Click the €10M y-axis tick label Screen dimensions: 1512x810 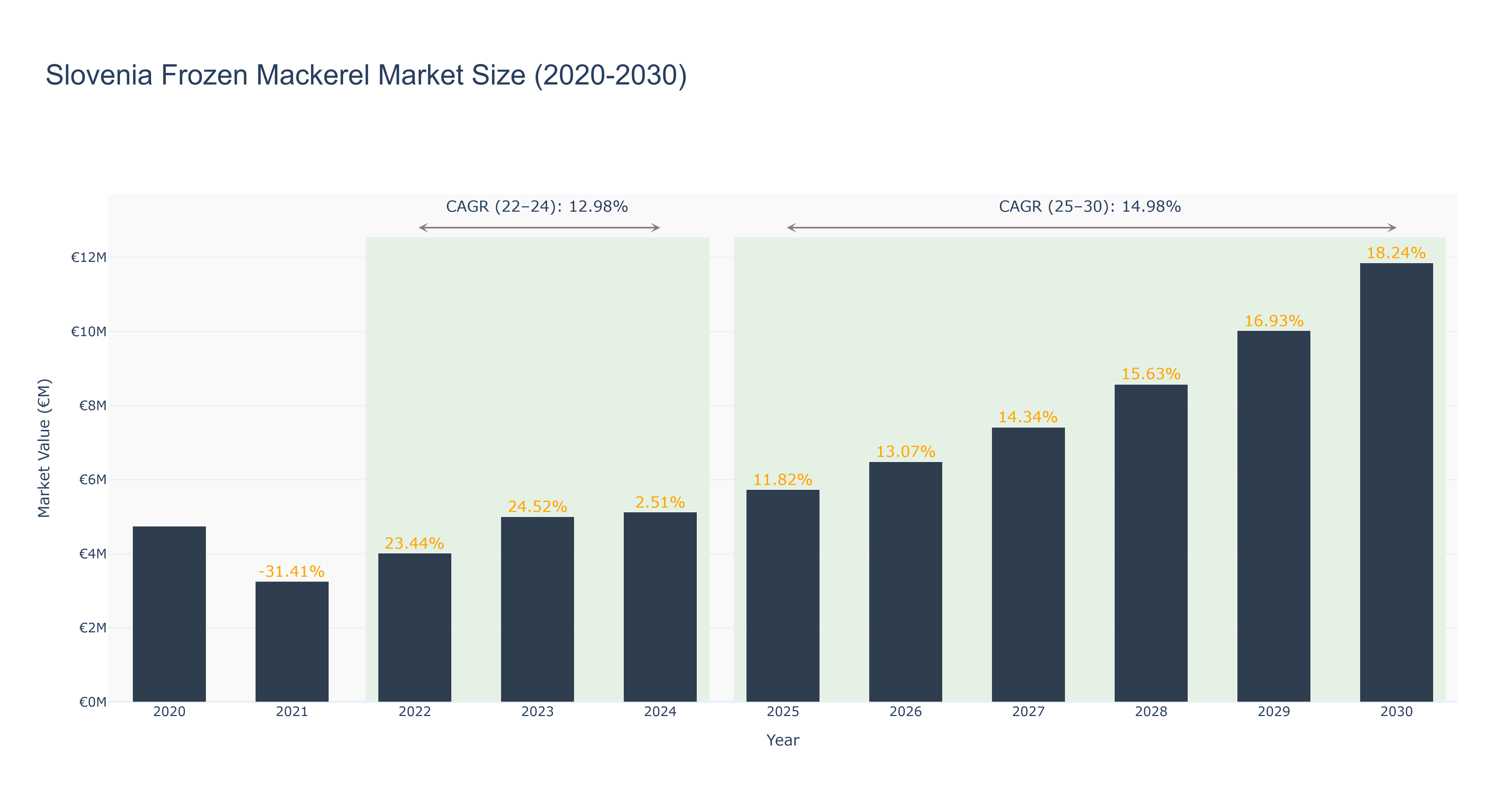[x=89, y=332]
